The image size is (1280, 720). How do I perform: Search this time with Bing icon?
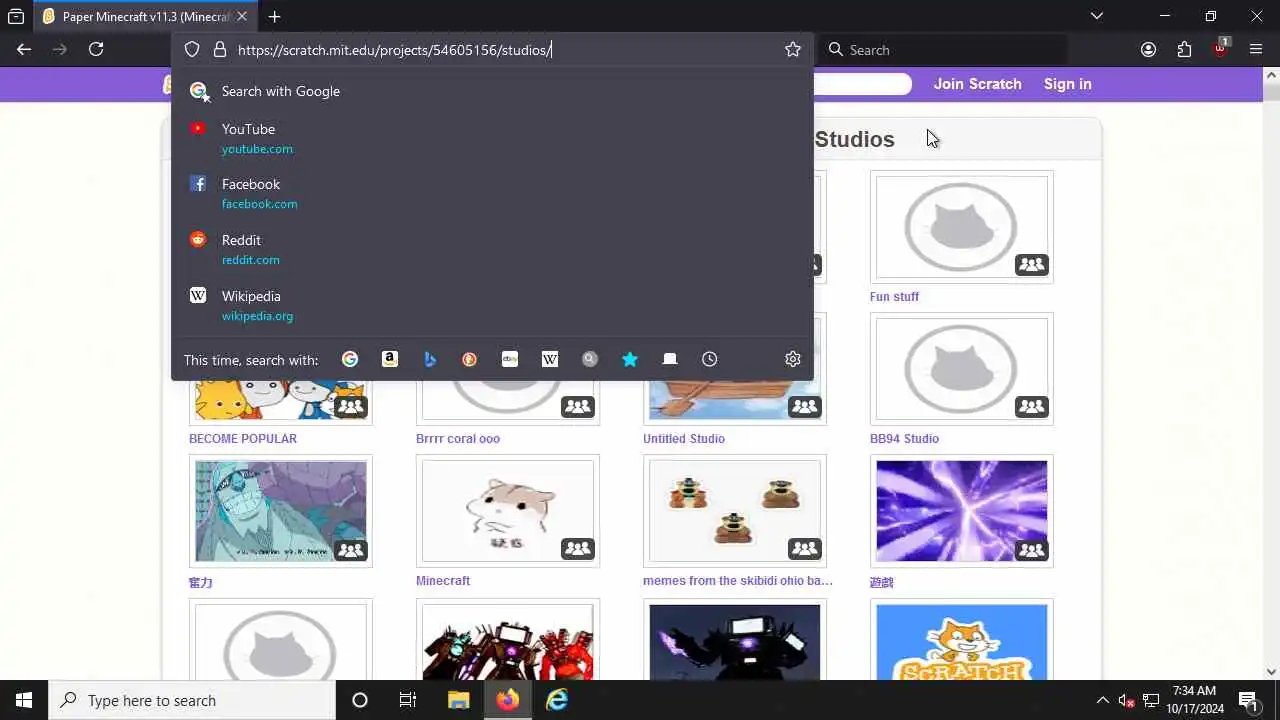pos(430,359)
